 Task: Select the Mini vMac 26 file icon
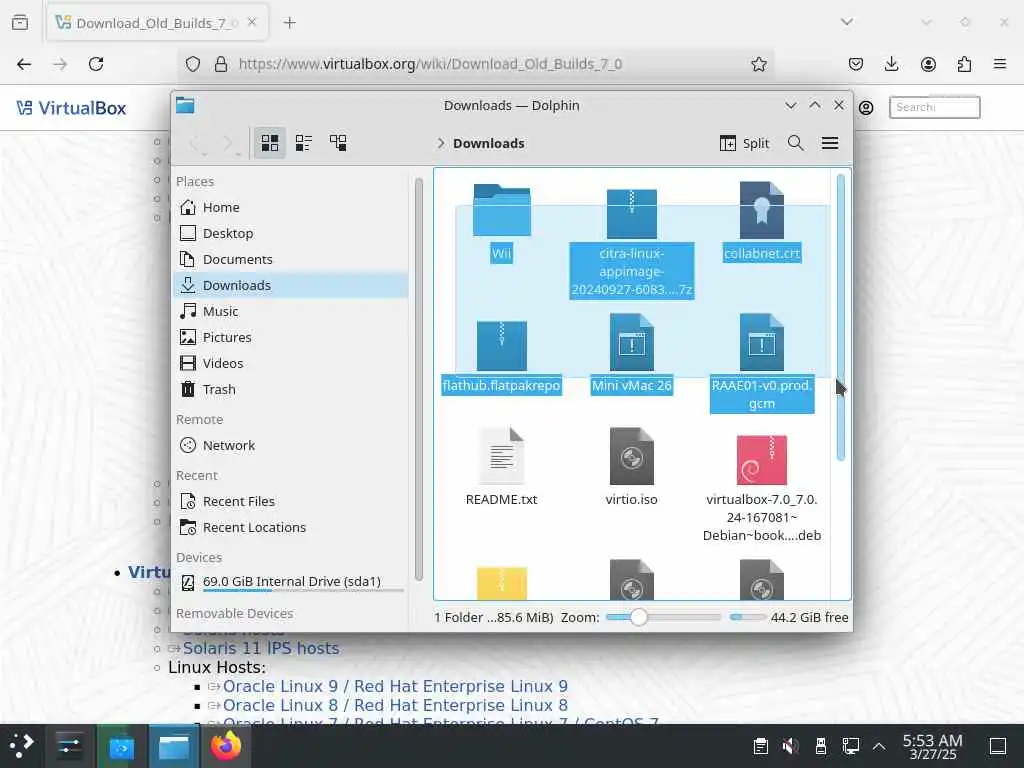(x=632, y=342)
